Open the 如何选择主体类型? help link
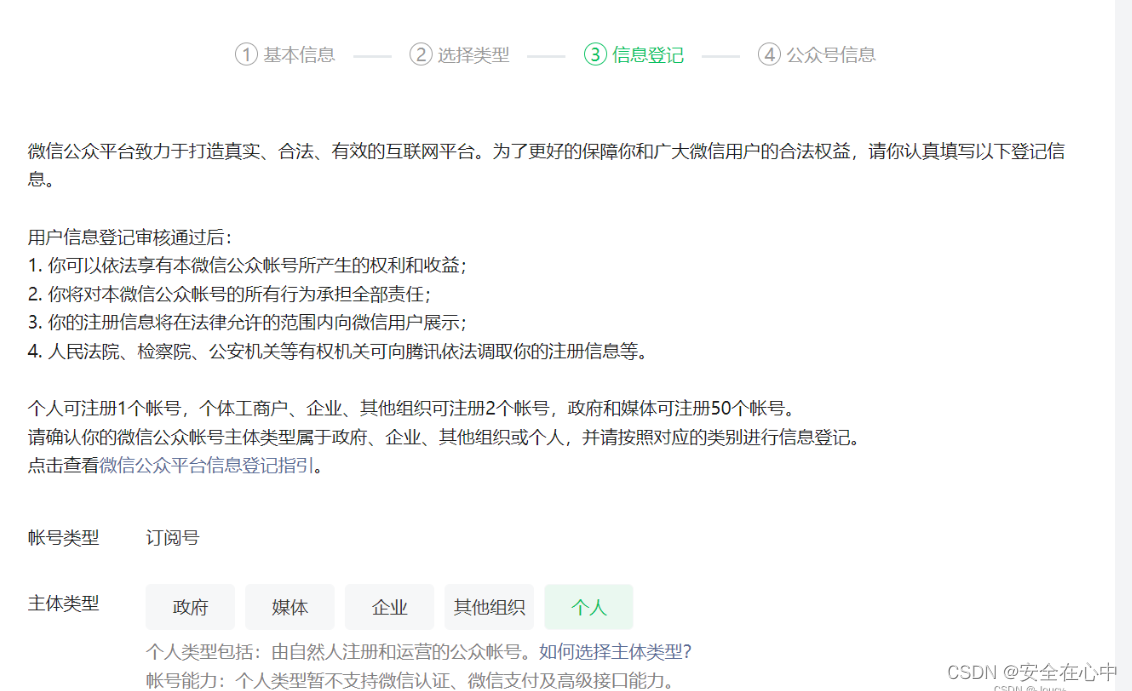 click(615, 652)
